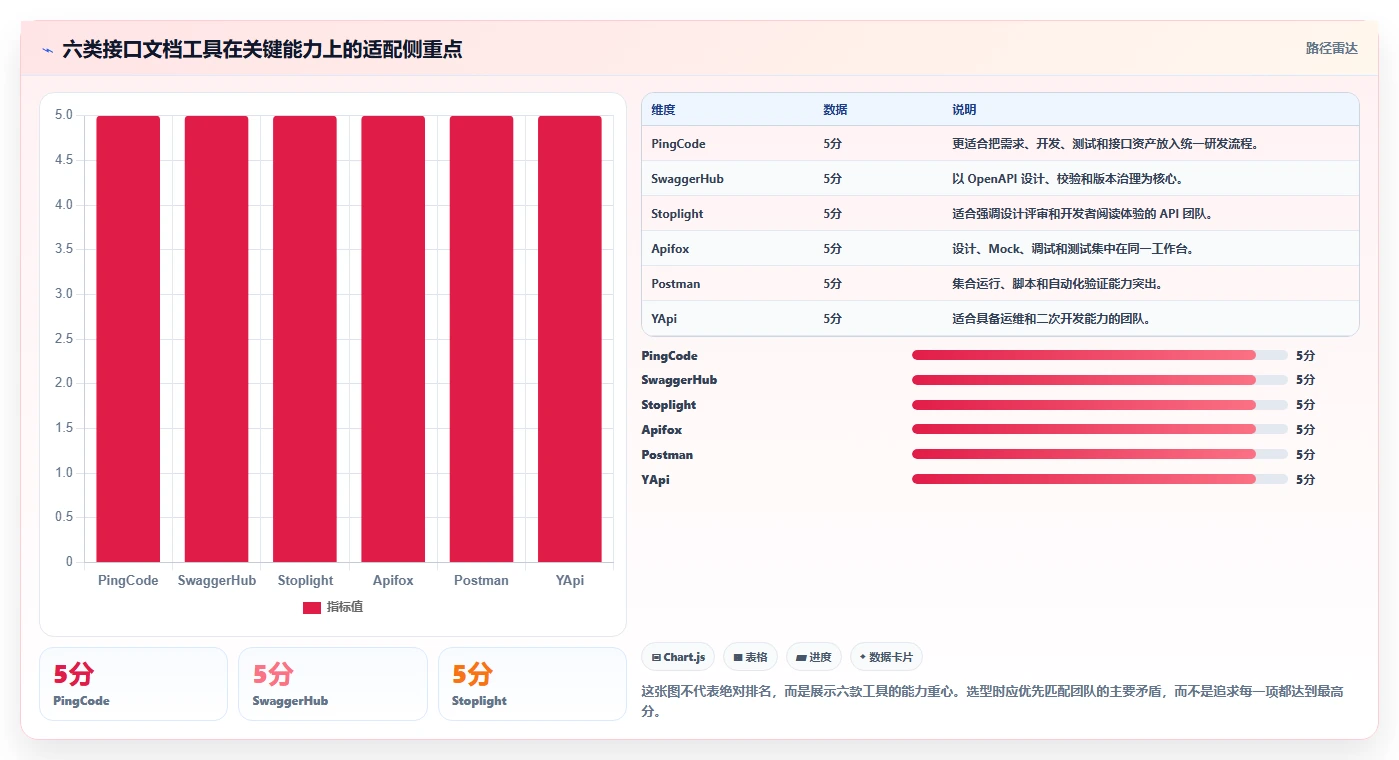Click the PingCode progress bar
The width and height of the screenshot is (1399, 760).
[1099, 355]
